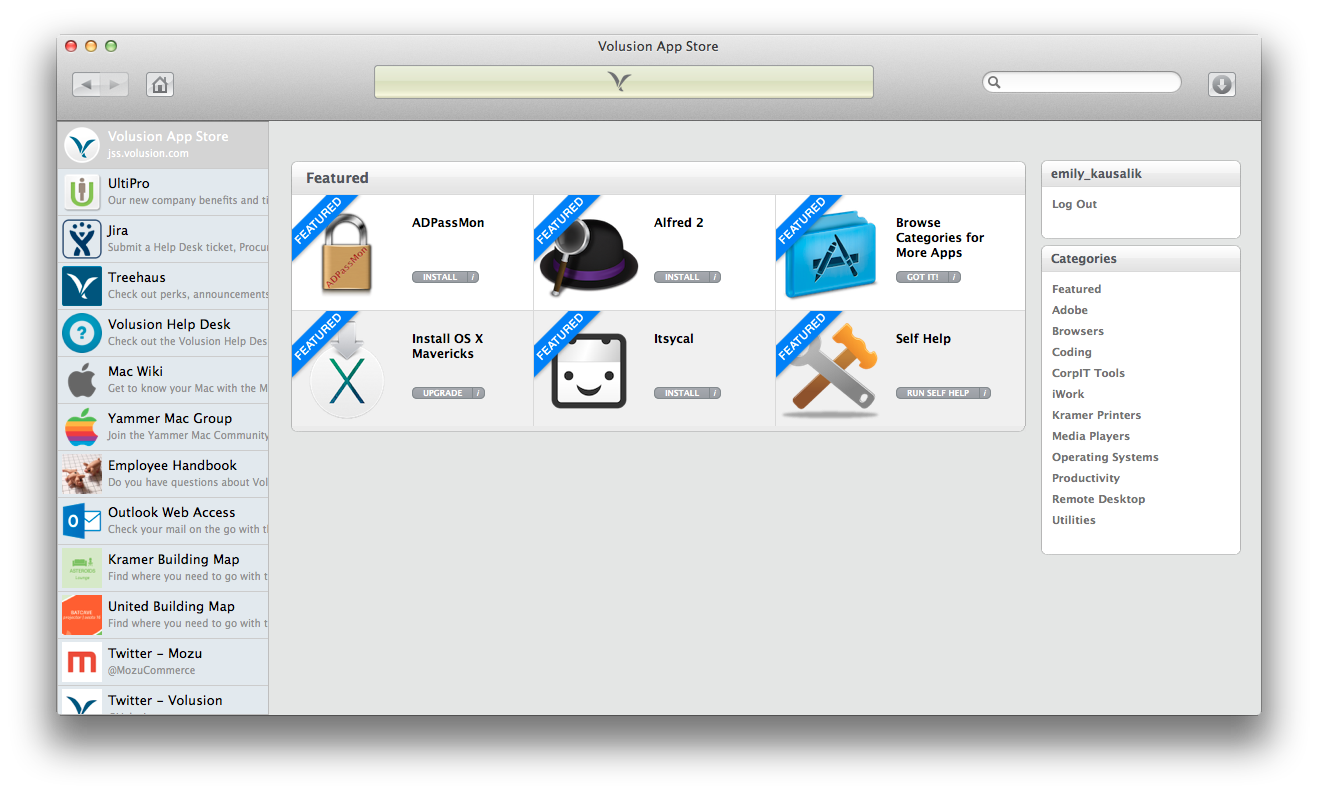The height and width of the screenshot is (794, 1318).
Task: Open the Treehaus icon in the sidebar
Action: (81, 286)
